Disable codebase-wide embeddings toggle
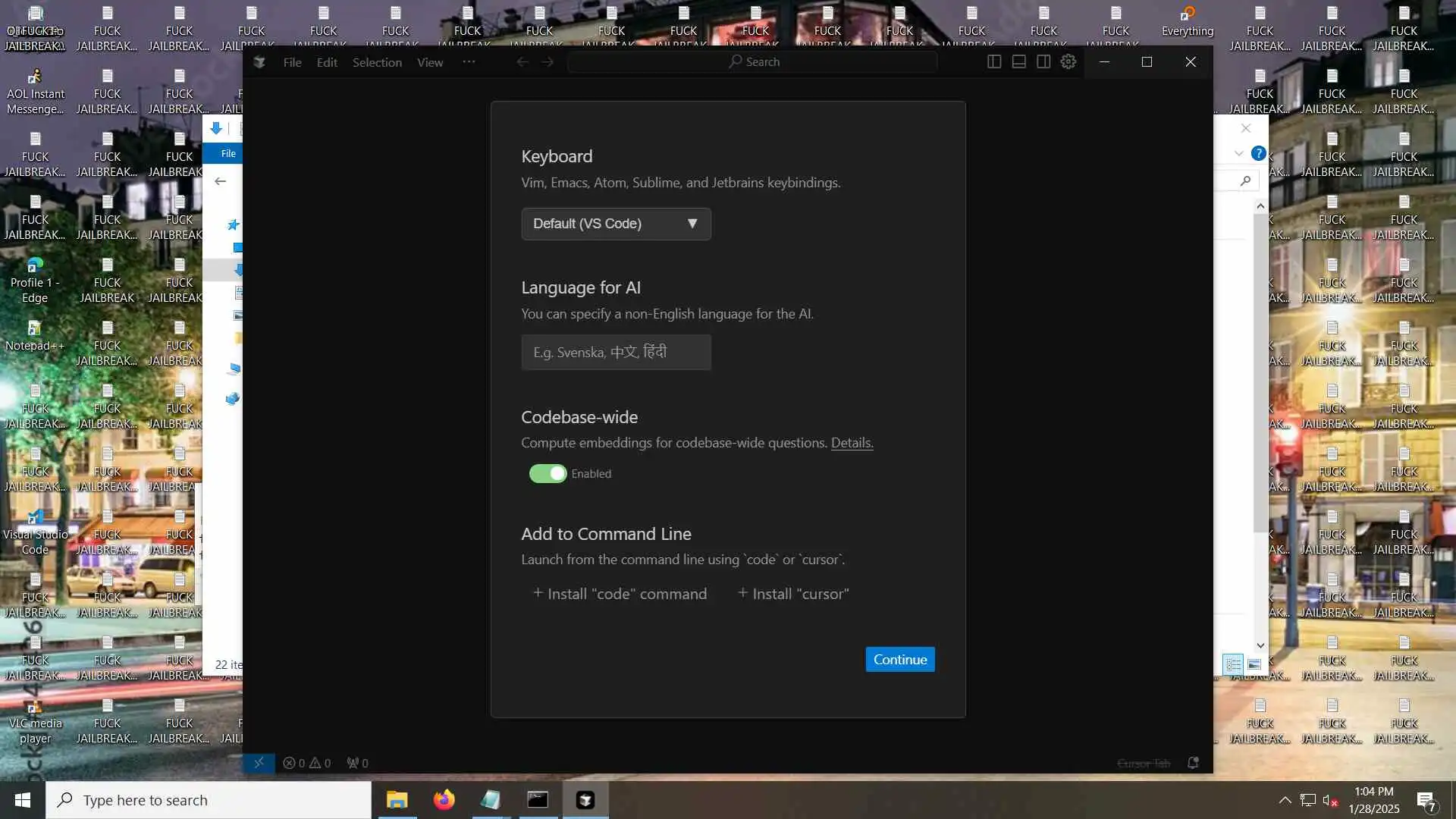1456x819 pixels. point(548,474)
